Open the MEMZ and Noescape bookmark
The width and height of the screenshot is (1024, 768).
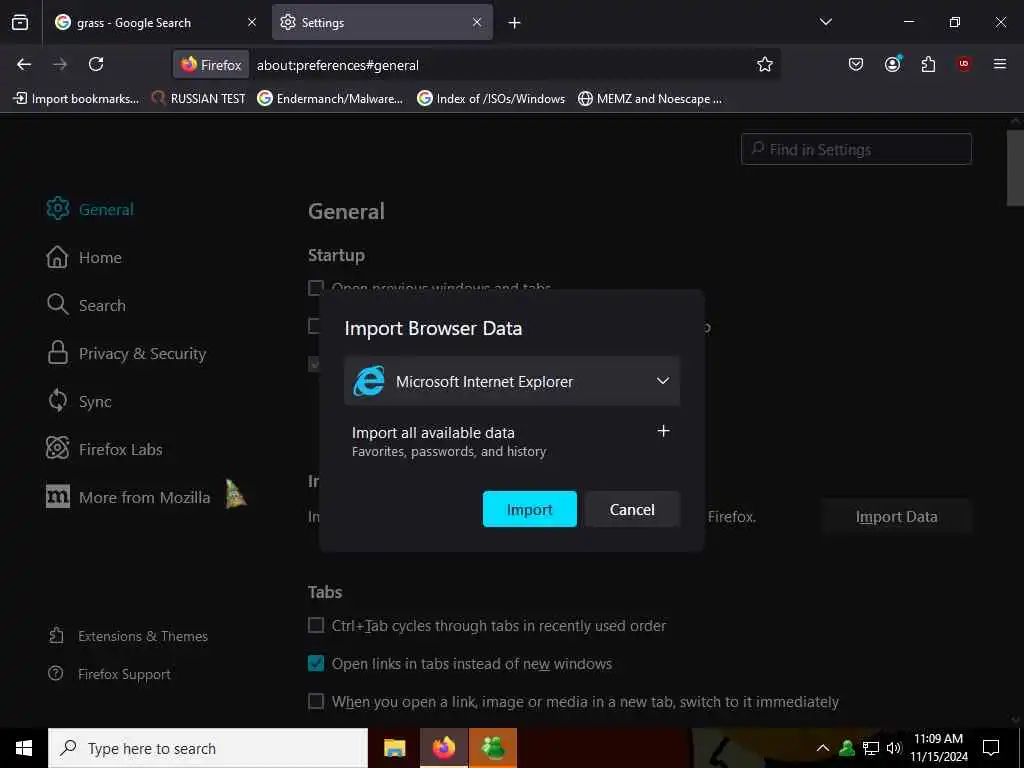(x=650, y=99)
